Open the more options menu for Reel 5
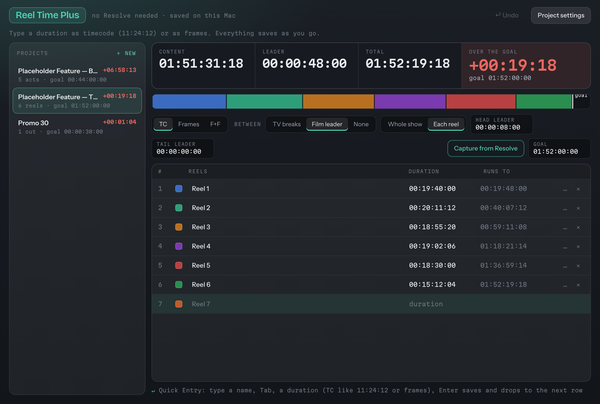The width and height of the screenshot is (600, 404). (565, 266)
